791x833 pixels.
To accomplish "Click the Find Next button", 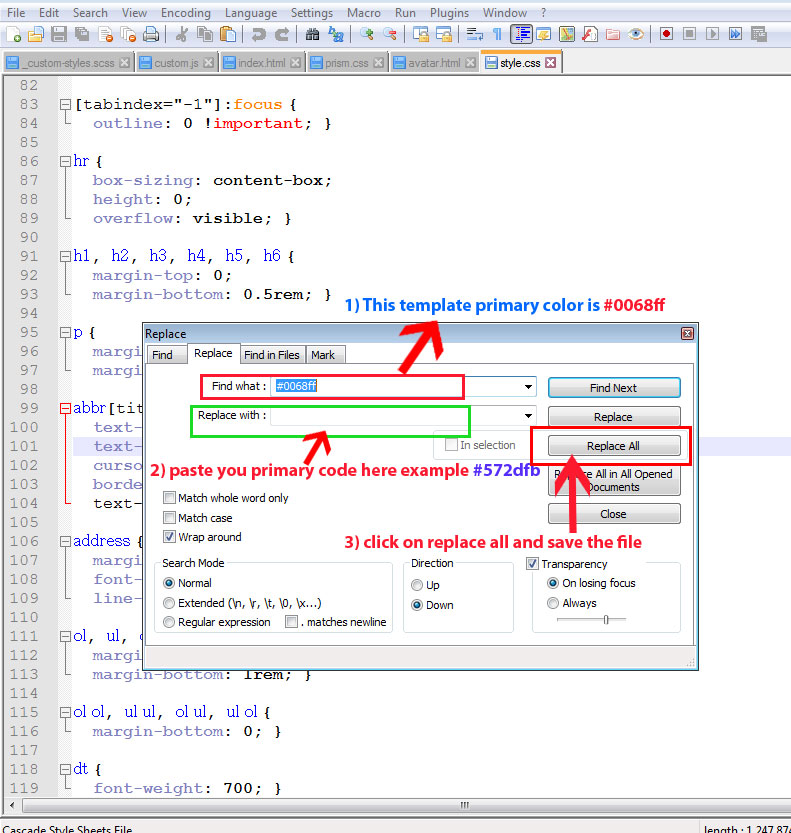I will (613, 388).
